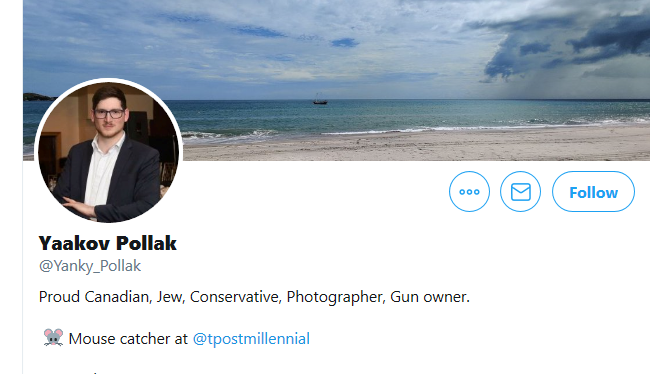Click the envelope message icon
The image size is (650, 374).
521,192
